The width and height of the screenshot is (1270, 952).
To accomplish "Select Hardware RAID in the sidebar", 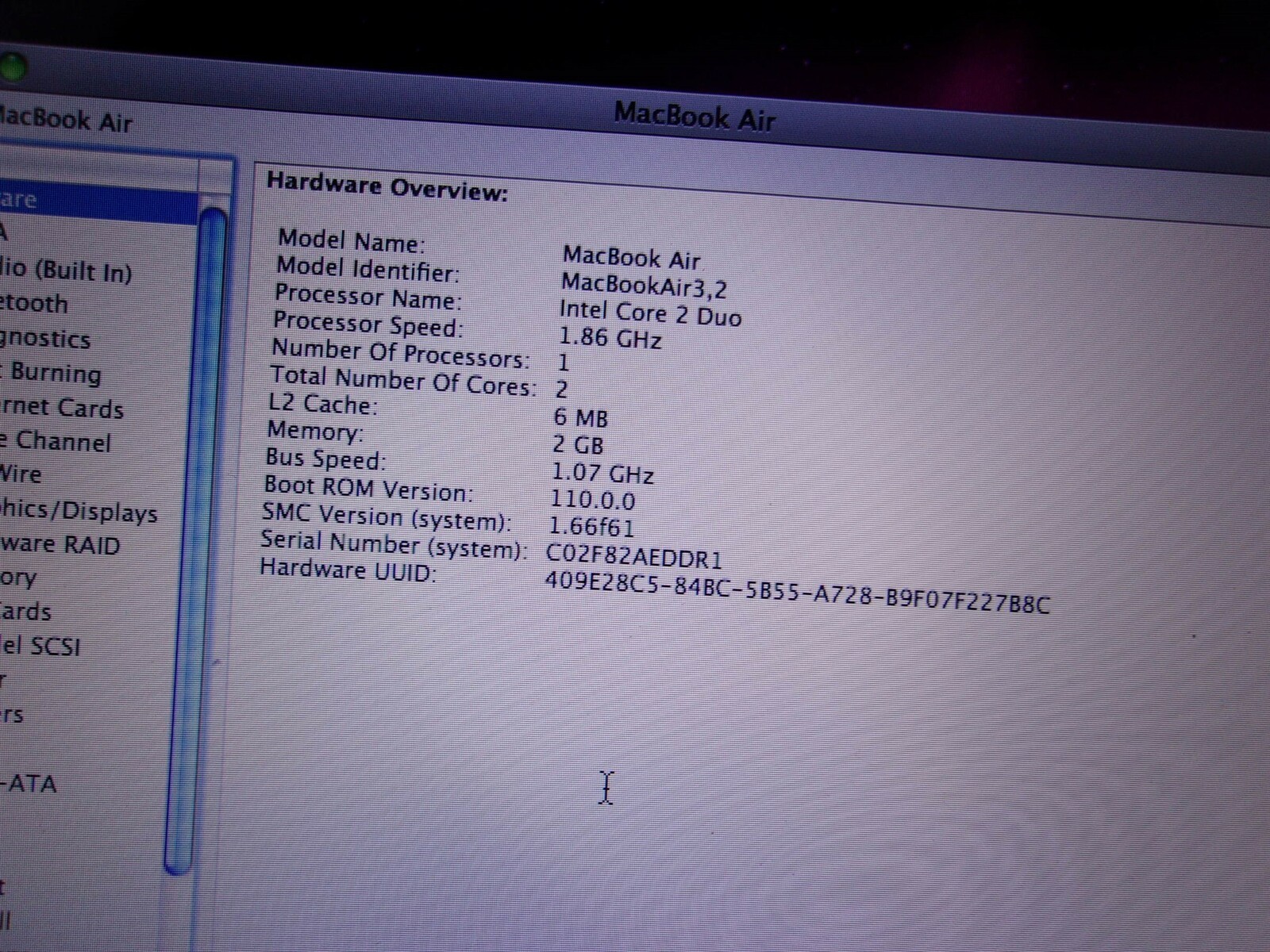I will click(x=60, y=545).
